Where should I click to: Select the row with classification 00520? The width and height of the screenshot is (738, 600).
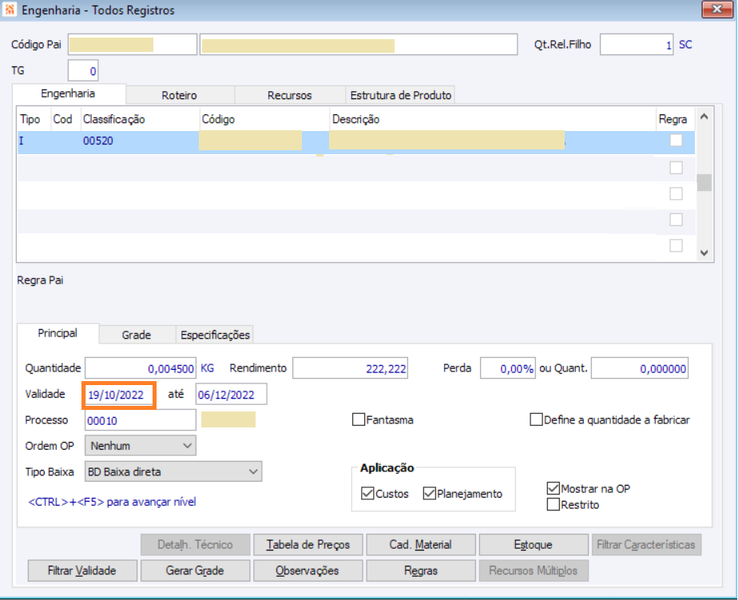[x=356, y=141]
